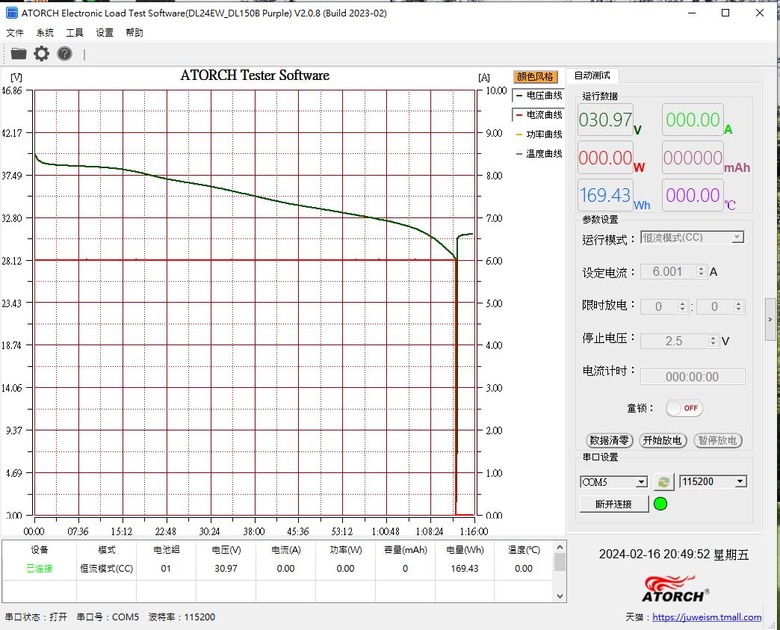Minimize the ATORCH window
The height and width of the screenshot is (630, 780).
click(x=691, y=13)
